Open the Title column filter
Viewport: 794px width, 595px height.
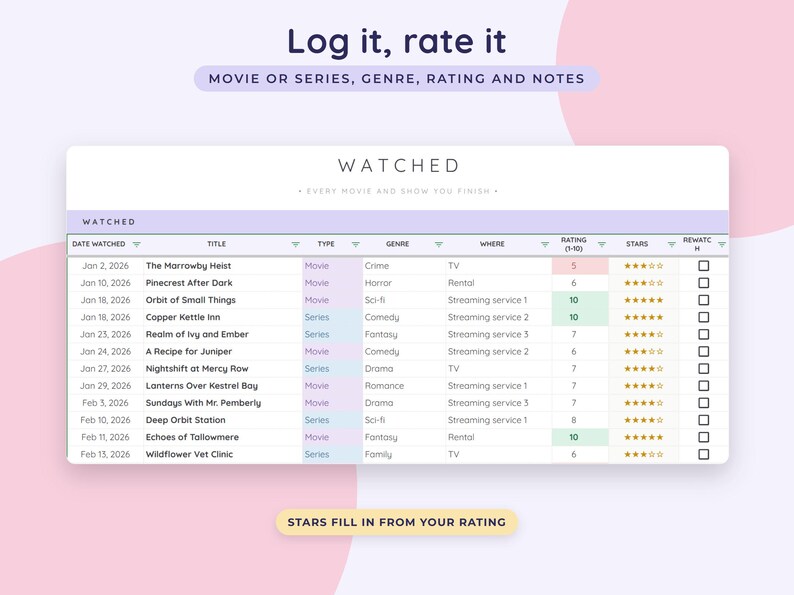pos(296,244)
